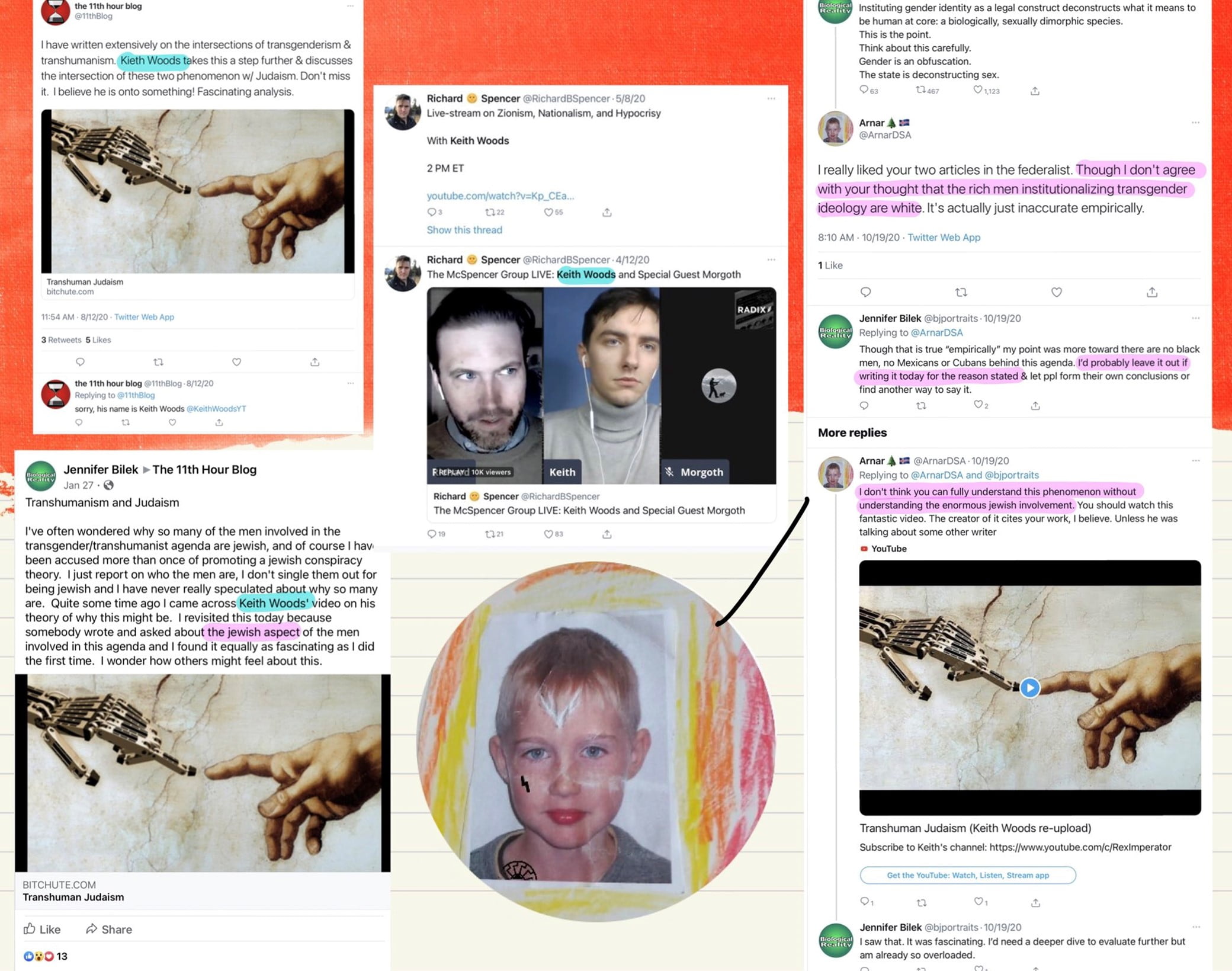Open the Twitter Web App link under Arnar's tweet

(x=944, y=238)
